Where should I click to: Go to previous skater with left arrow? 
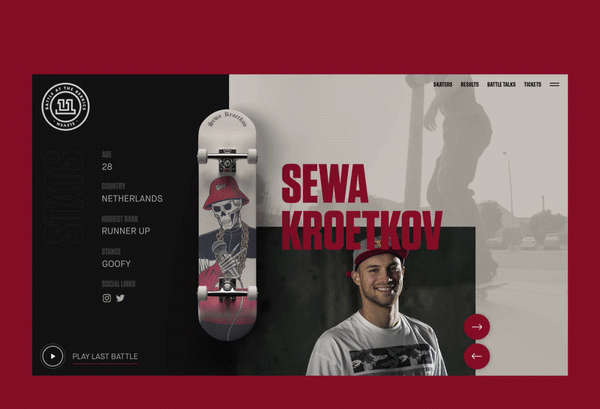tap(477, 356)
